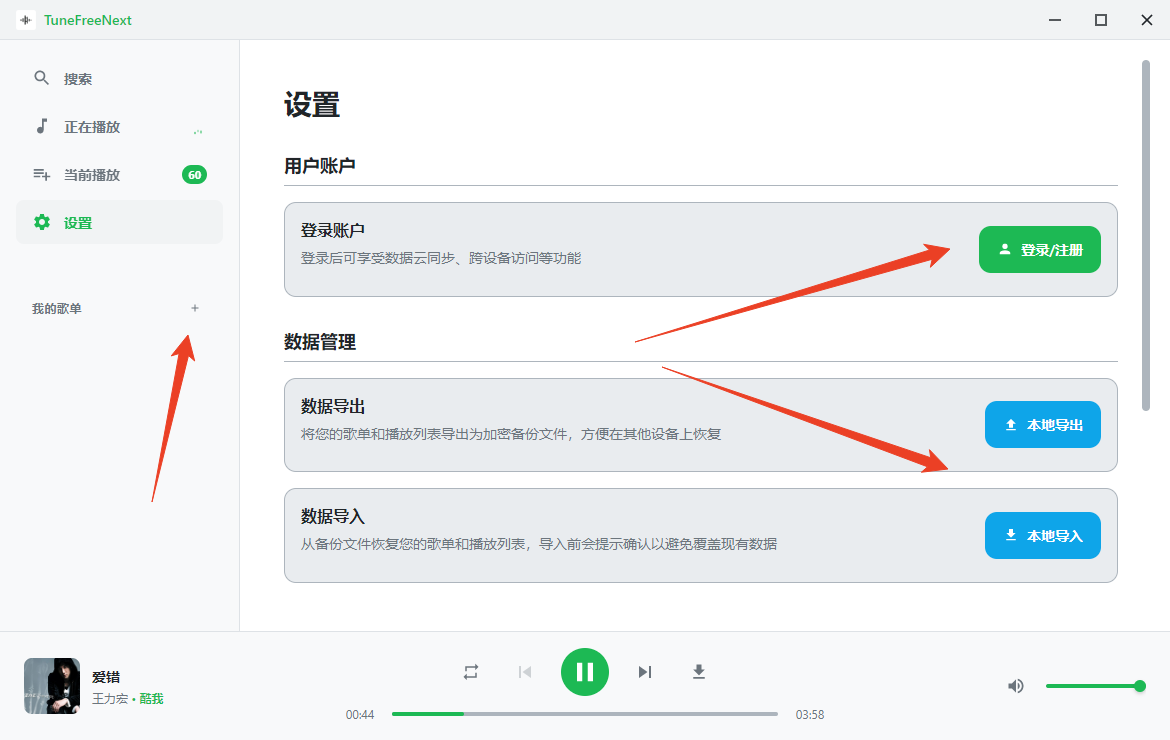Viewport: 1170px width, 740px height.
Task: Select 设置 in the sidebar
Action: pos(78,223)
